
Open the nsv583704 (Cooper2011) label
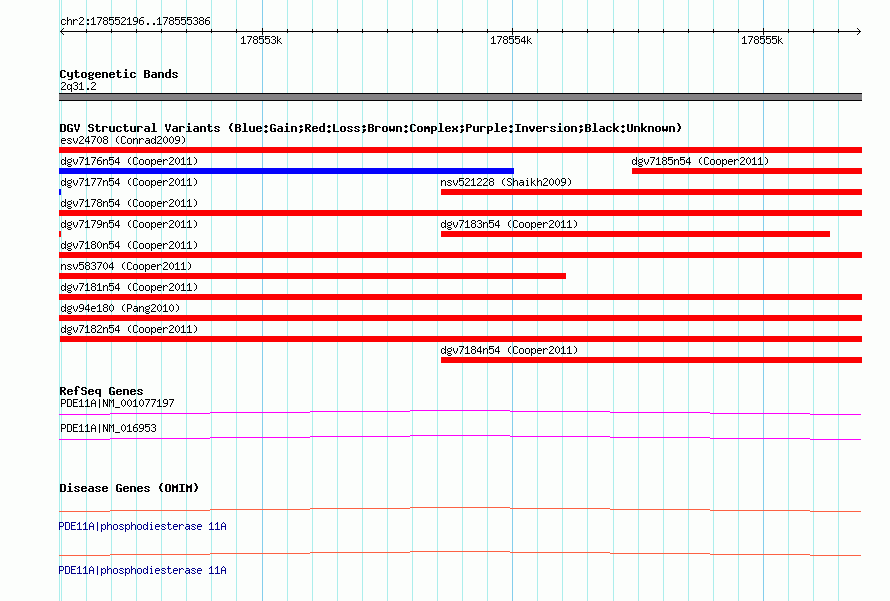coord(126,266)
